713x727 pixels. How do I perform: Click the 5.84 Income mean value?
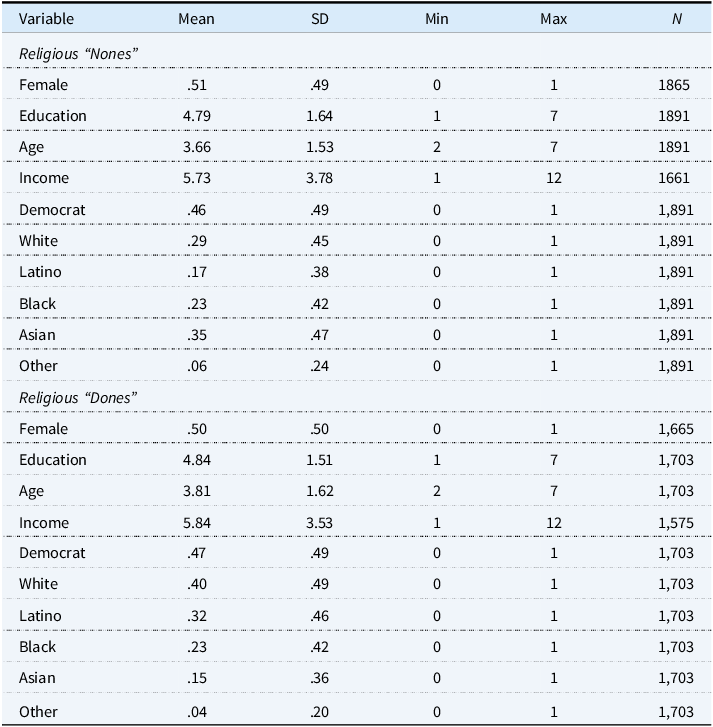pyautogui.click(x=196, y=522)
